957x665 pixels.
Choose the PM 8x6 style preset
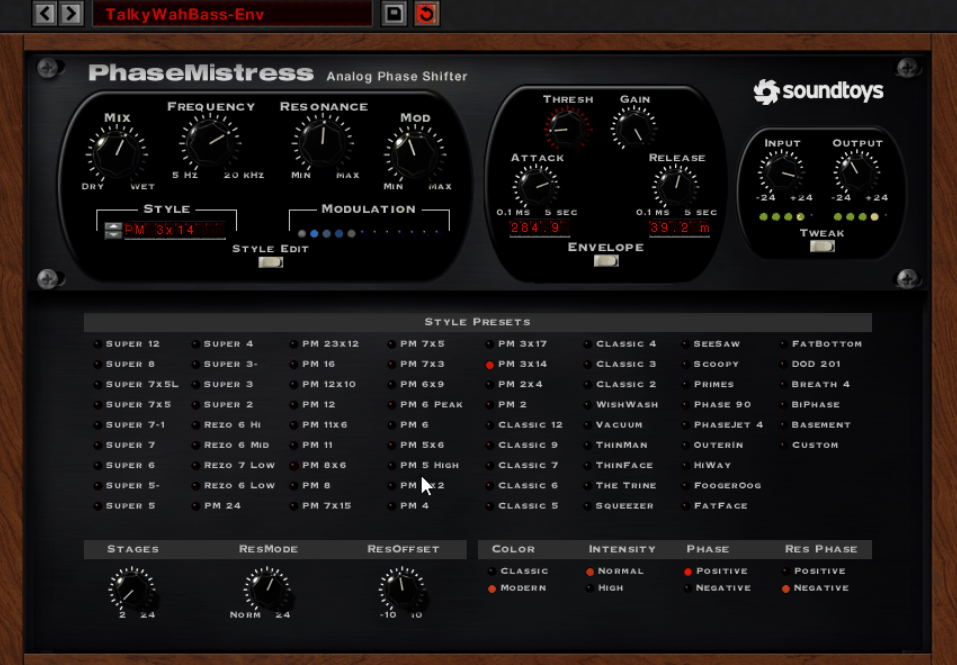[319, 465]
